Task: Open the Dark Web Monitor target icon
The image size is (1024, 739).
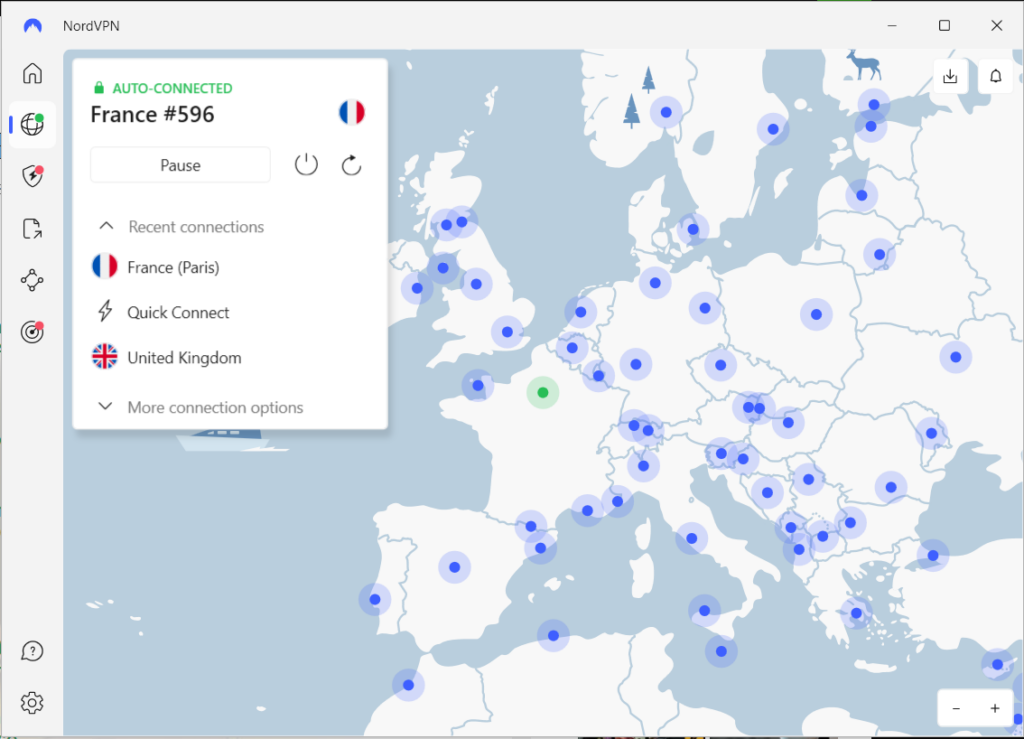Action: point(32,332)
